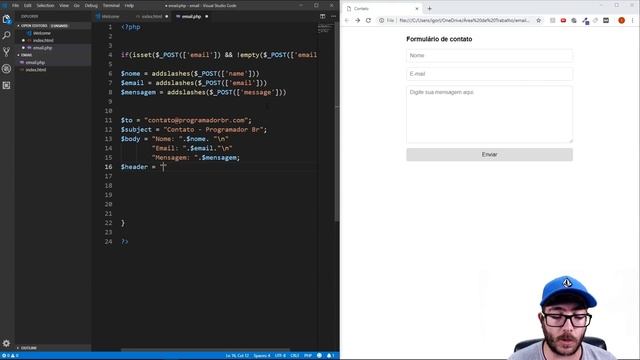Close the Contato browser tab
The width and height of the screenshot is (640, 360).
[417, 9]
